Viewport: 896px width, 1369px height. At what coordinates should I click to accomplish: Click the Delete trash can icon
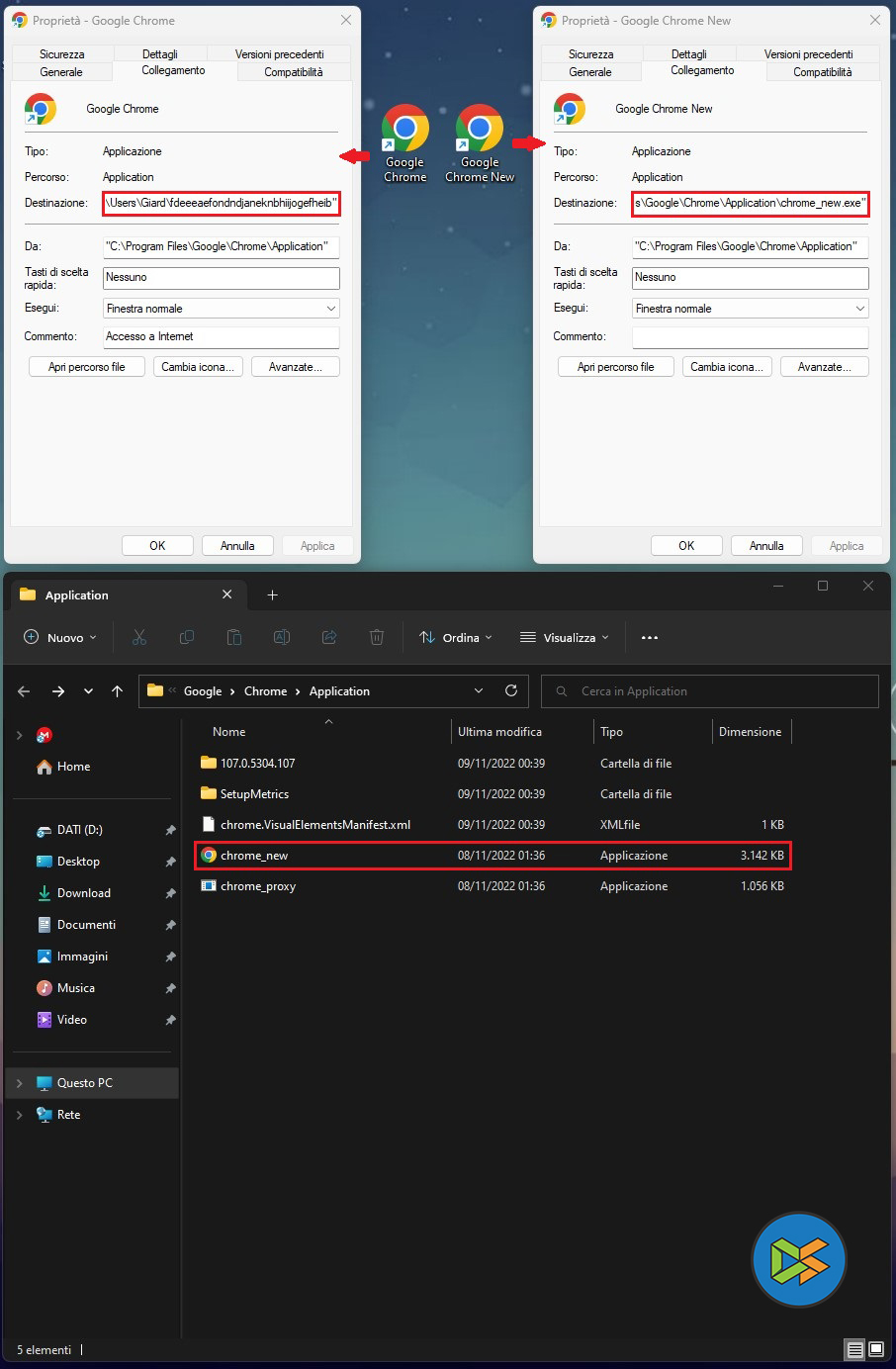point(377,638)
